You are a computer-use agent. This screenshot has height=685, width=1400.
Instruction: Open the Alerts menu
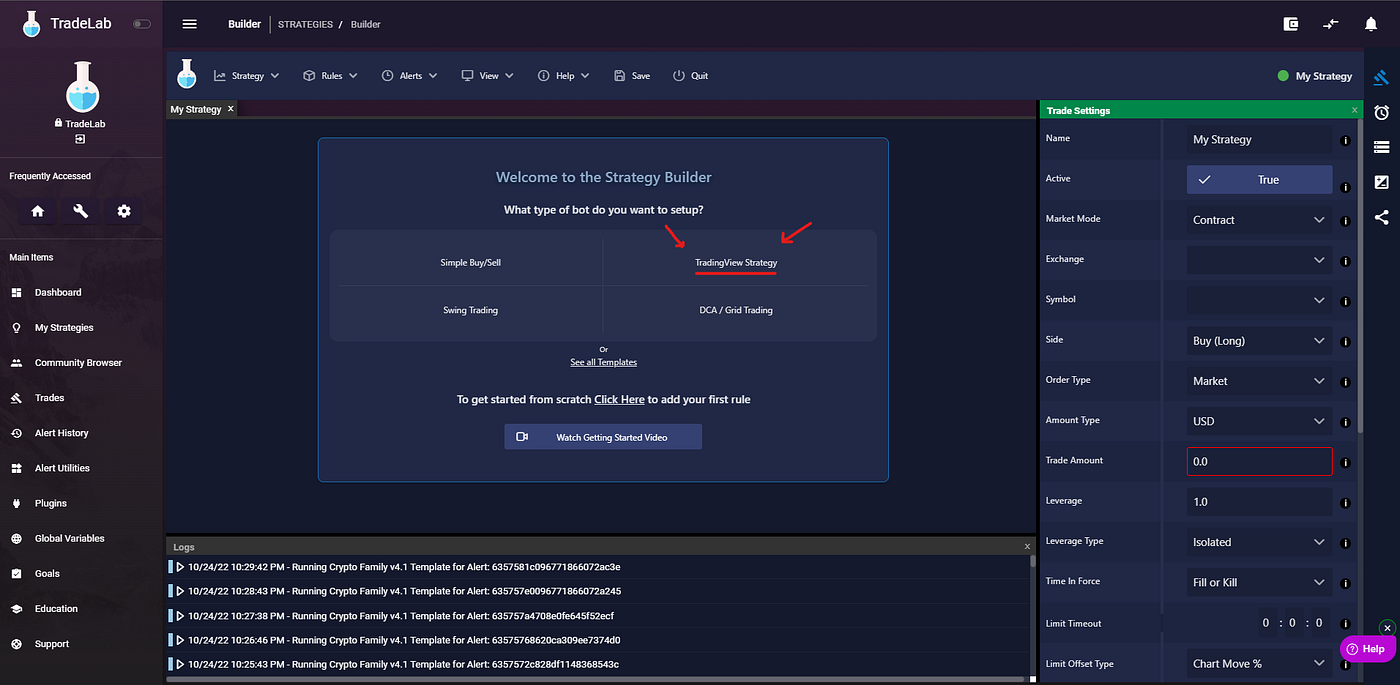point(409,76)
